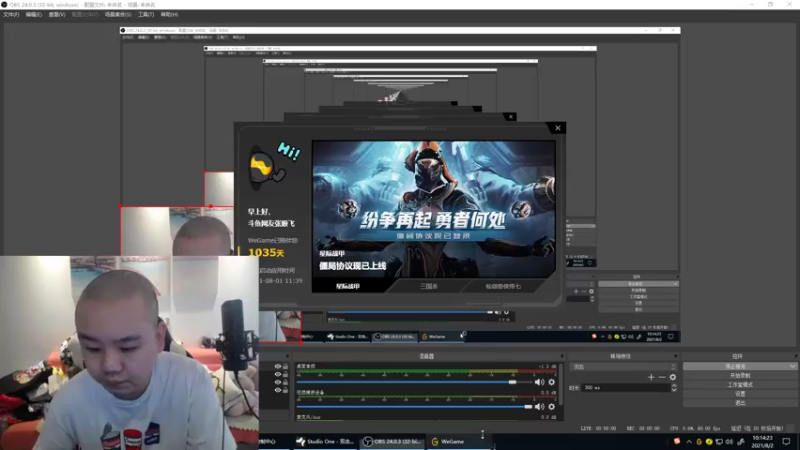Open the Edit (编辑) menu
Screen dimensions: 800x450
(x=34, y=15)
